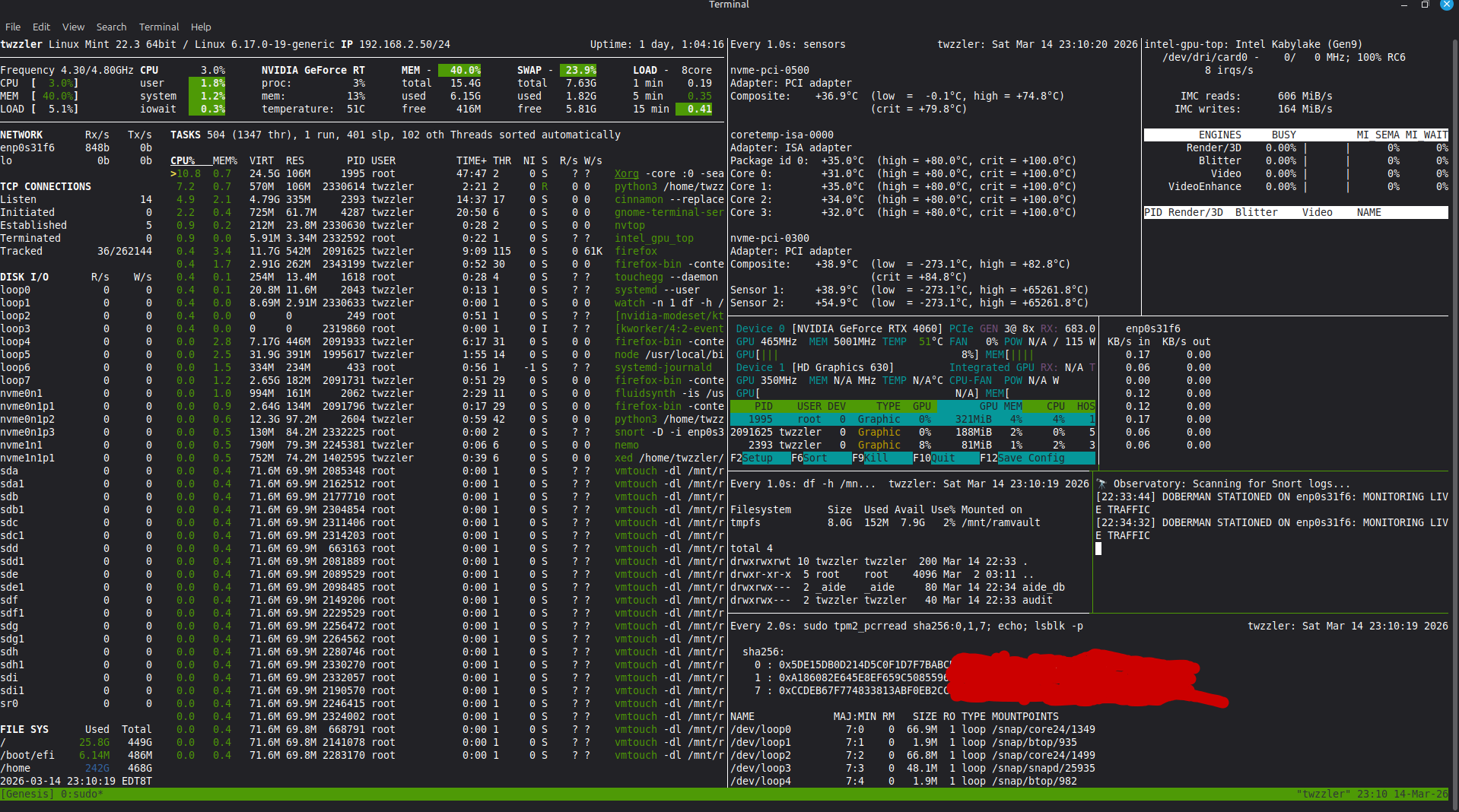Select the Xorg process row
Viewport: 1459px width, 812px height.
pos(447,173)
